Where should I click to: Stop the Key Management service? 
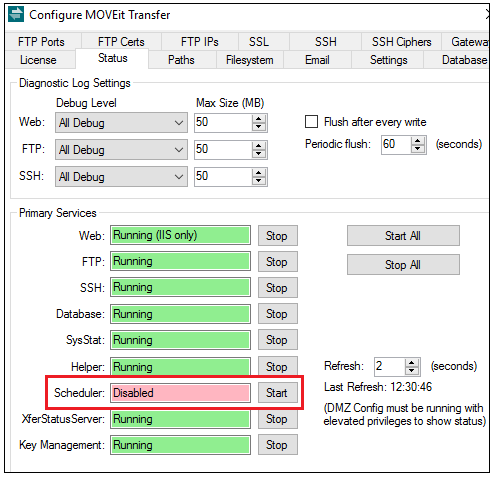click(x=278, y=445)
